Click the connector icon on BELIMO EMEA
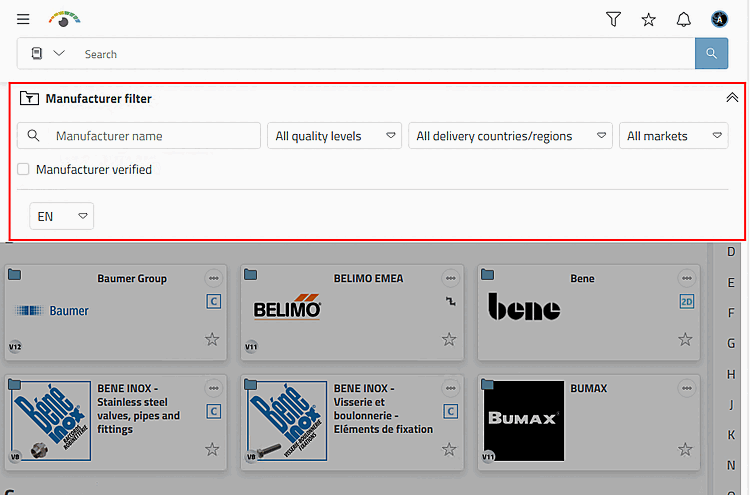This screenshot has height=495, width=750. (x=451, y=301)
